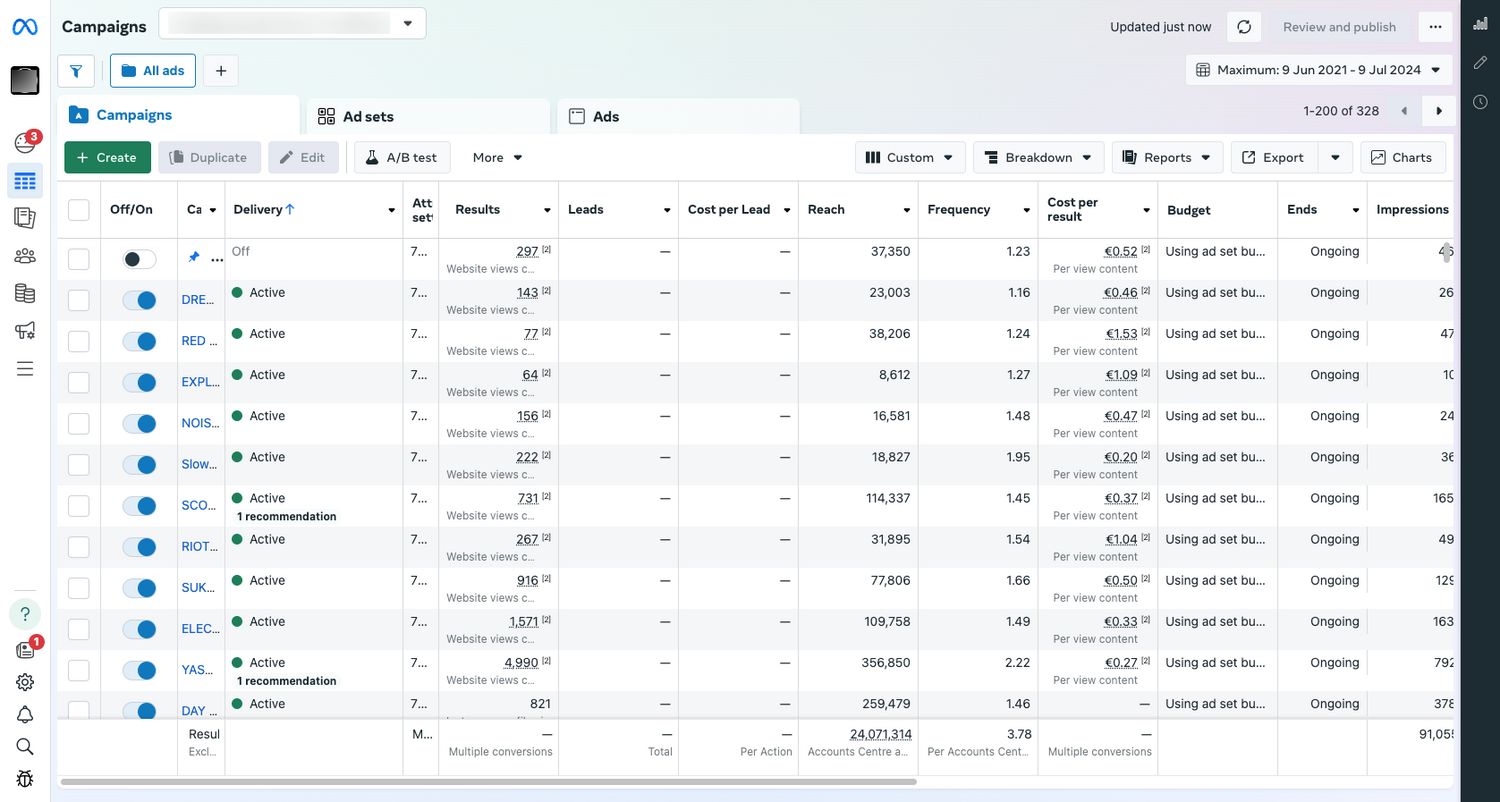
Task: Open the notifications bell icon
Action: pos(25,714)
